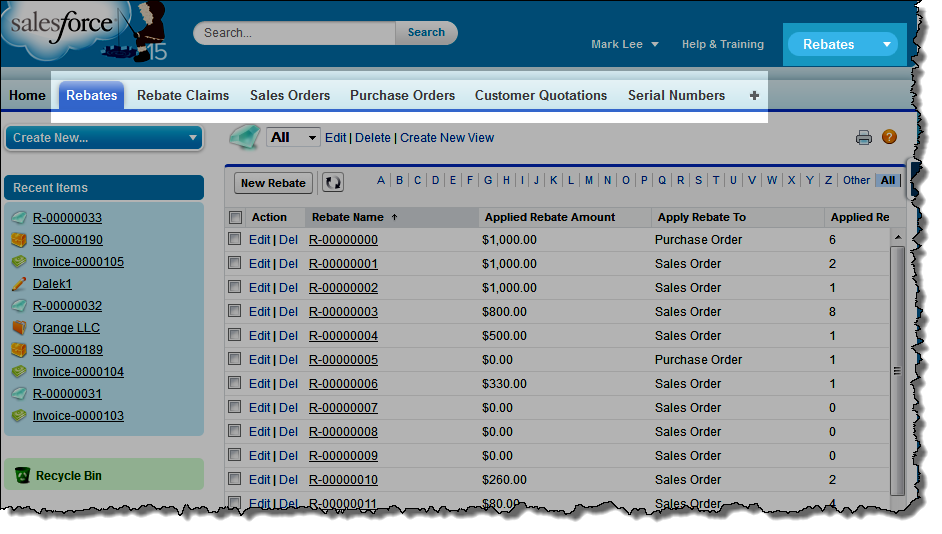This screenshot has height=534, width=942.
Task: Open the orange help question mark icon
Action: [x=889, y=138]
